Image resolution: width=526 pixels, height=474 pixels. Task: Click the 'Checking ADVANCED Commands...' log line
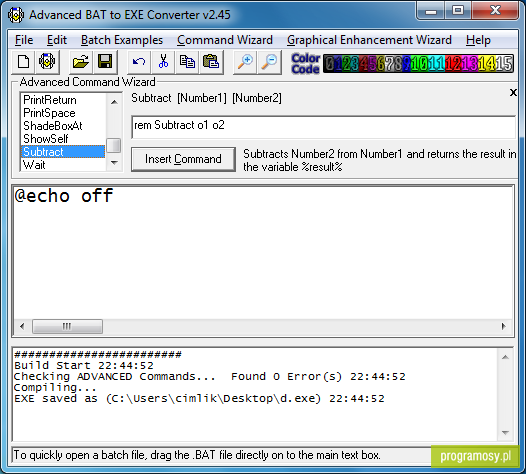coord(210,376)
